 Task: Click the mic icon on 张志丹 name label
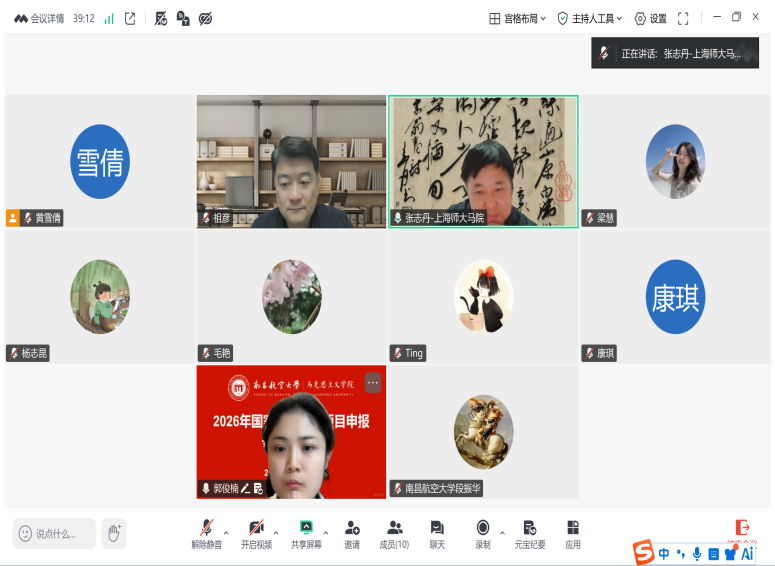tap(397, 218)
